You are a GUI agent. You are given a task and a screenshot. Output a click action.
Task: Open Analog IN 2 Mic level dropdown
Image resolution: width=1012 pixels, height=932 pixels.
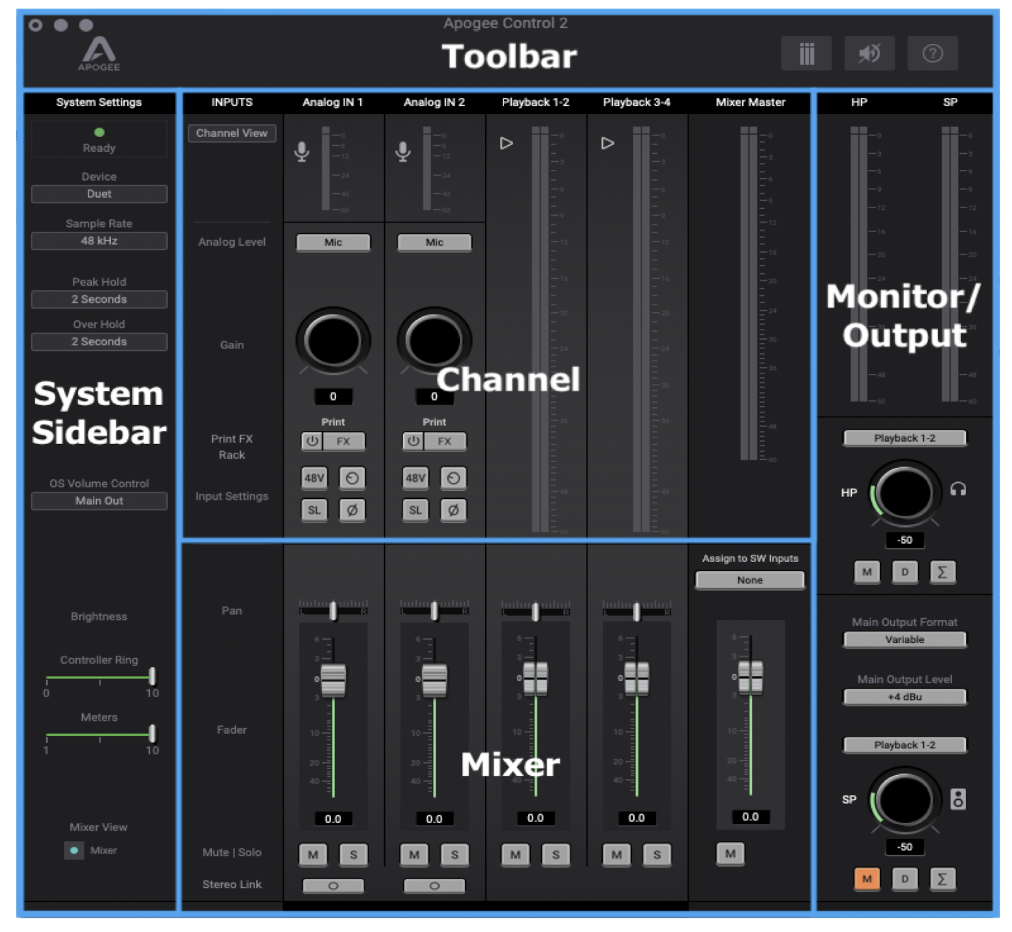[x=434, y=243]
